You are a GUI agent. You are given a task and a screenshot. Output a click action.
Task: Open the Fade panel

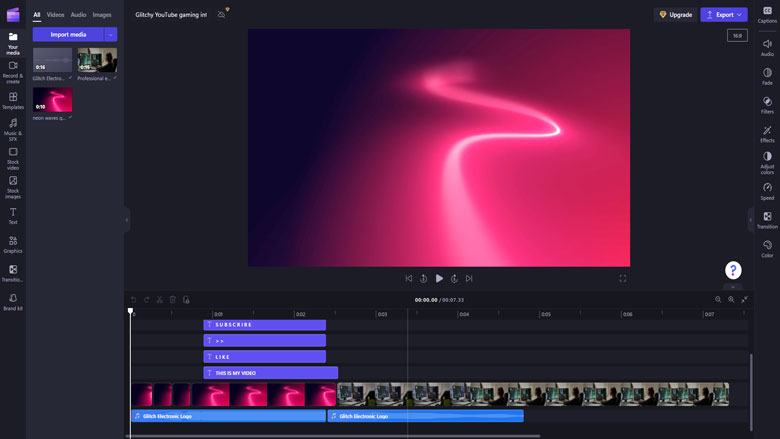(767, 76)
